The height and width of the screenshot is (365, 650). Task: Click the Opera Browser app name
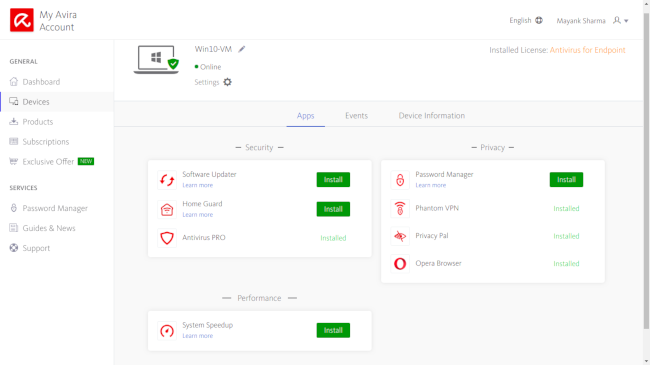(438, 263)
